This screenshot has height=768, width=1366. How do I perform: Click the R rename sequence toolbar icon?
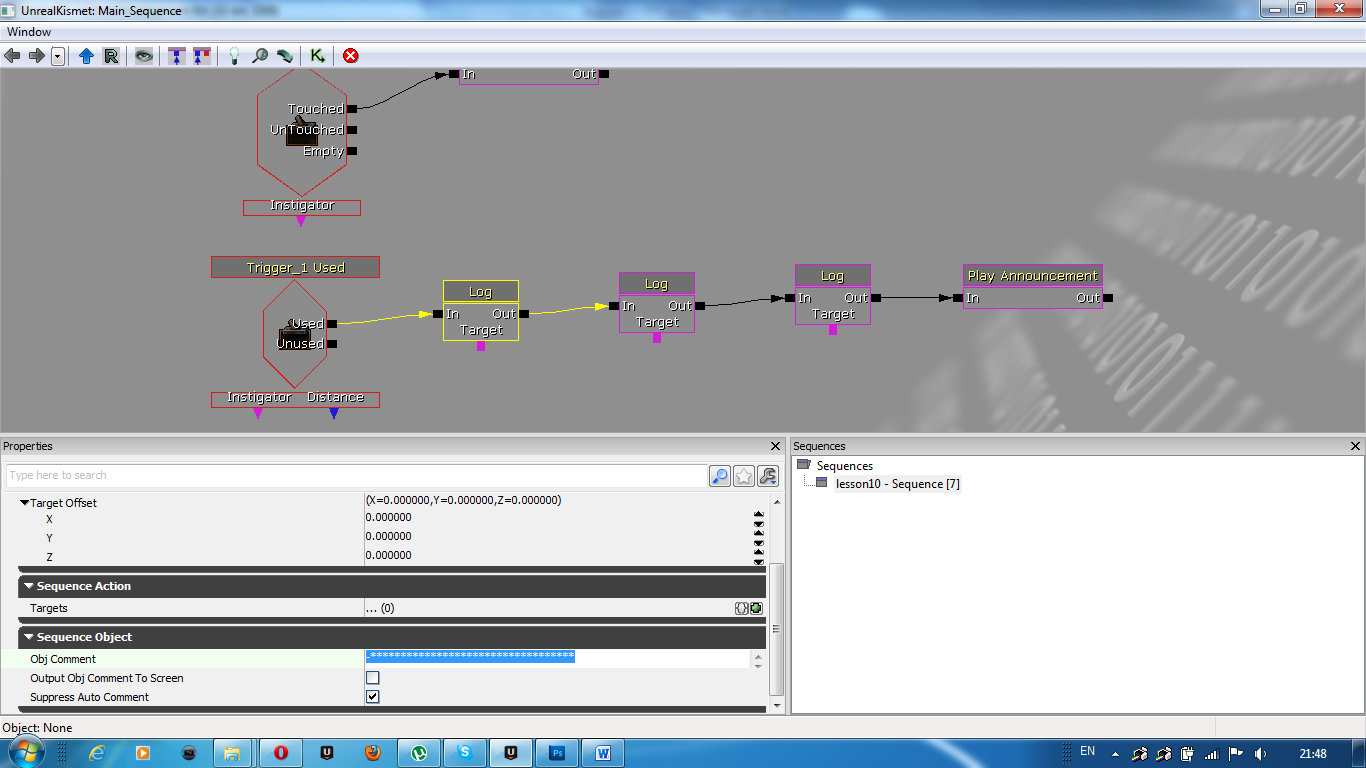(111, 56)
